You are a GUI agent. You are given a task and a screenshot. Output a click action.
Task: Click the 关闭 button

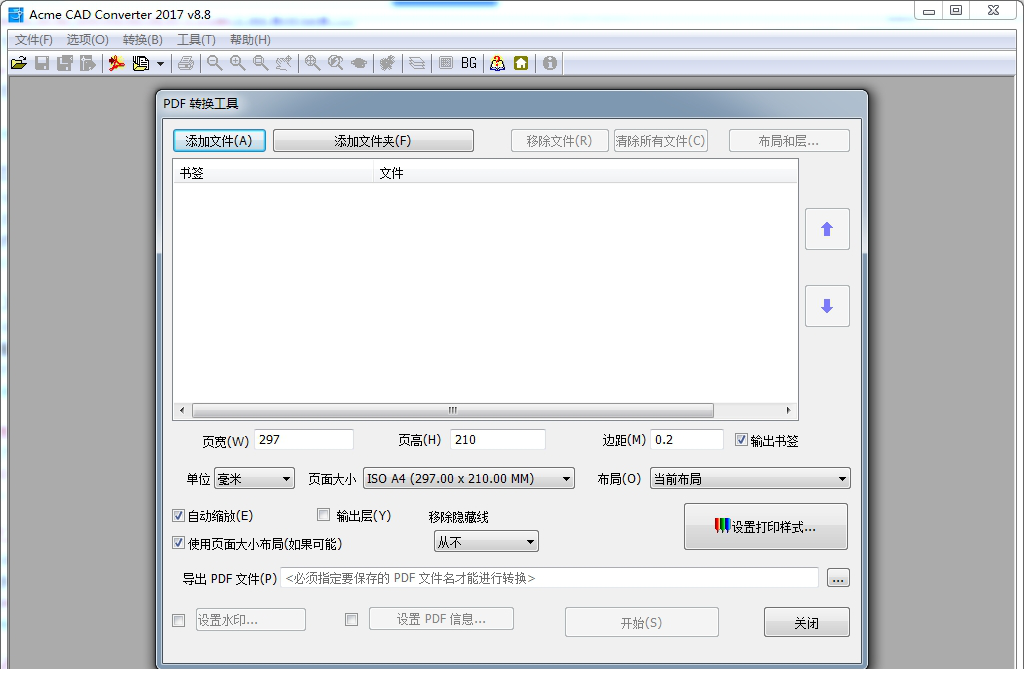807,622
